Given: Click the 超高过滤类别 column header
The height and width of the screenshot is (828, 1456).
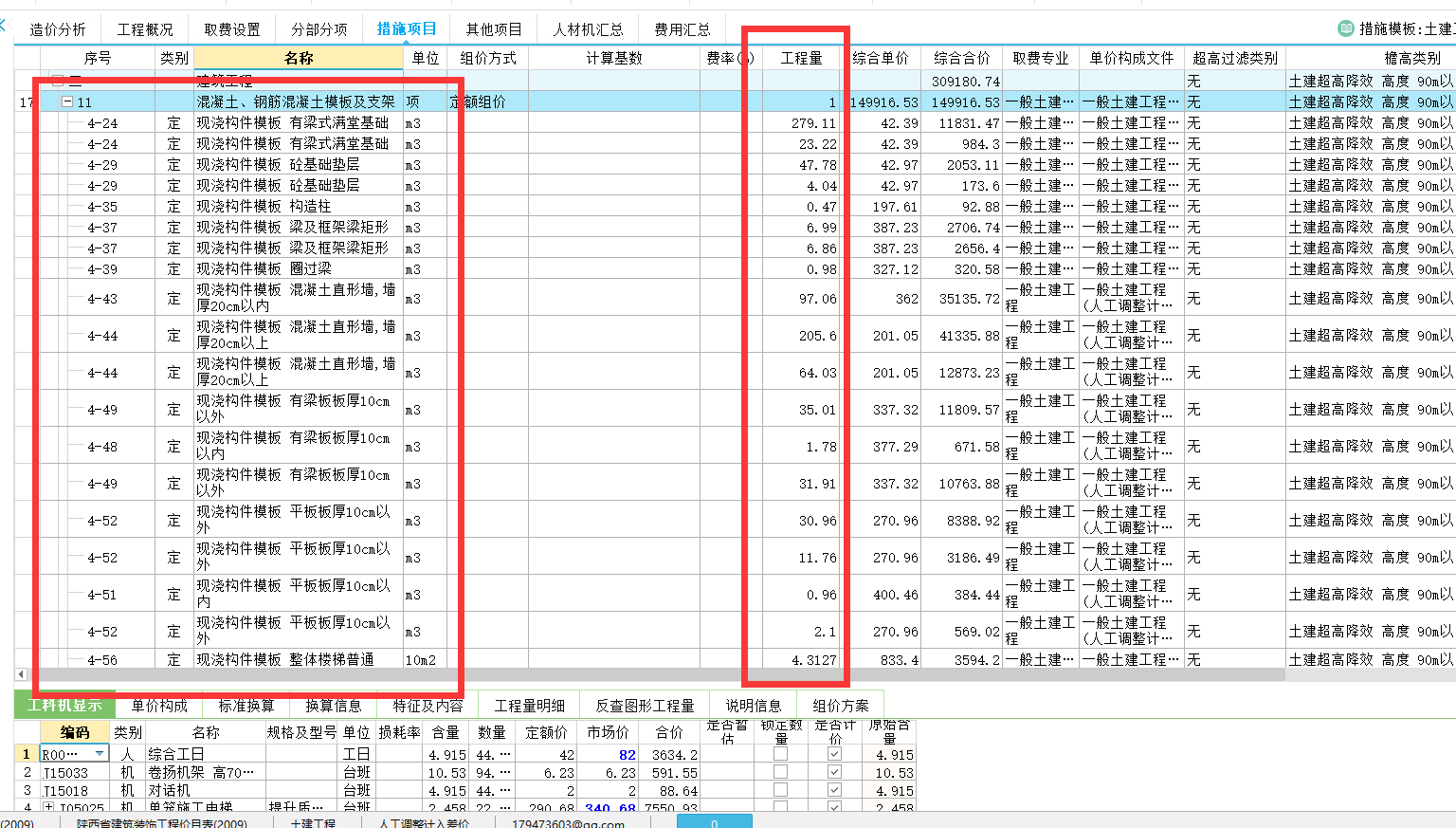Looking at the screenshot, I should (x=1235, y=58).
